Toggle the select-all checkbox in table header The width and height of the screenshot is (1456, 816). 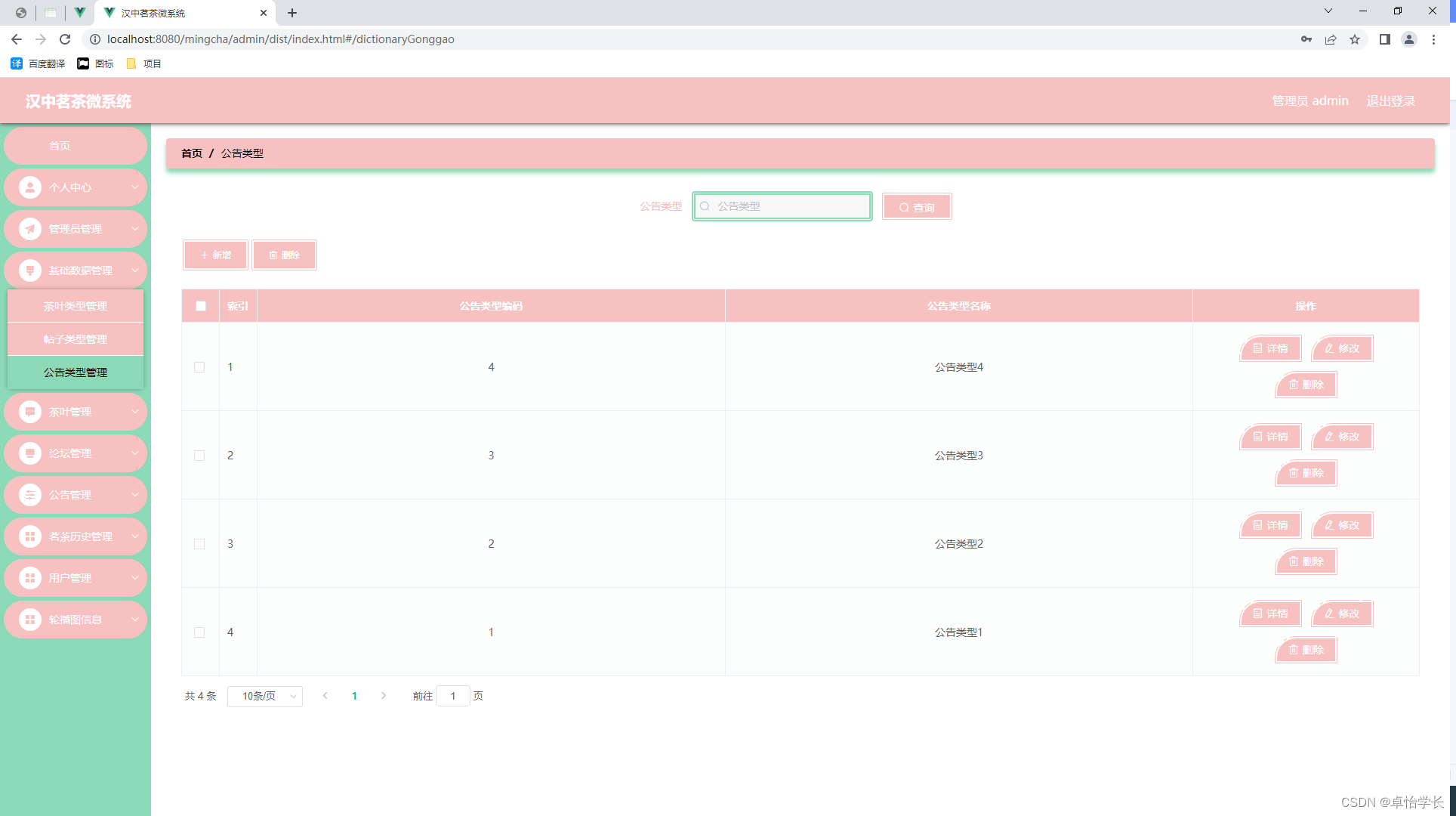201,306
